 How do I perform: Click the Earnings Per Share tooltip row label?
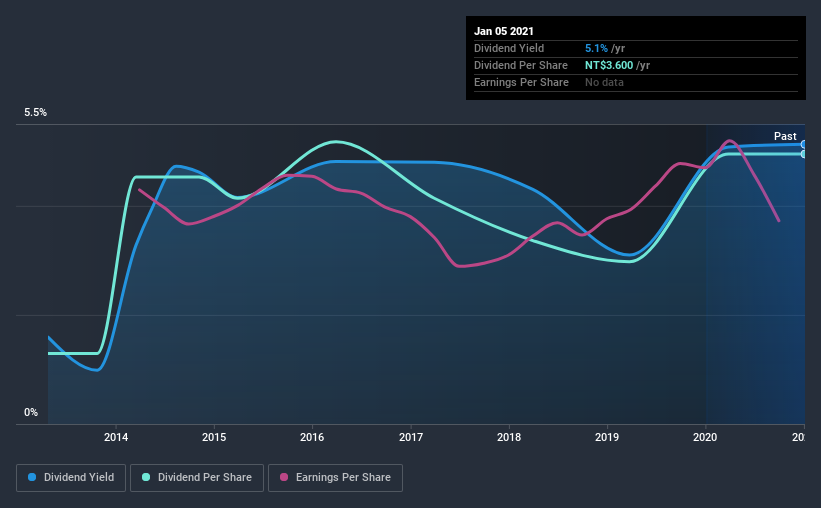521,82
